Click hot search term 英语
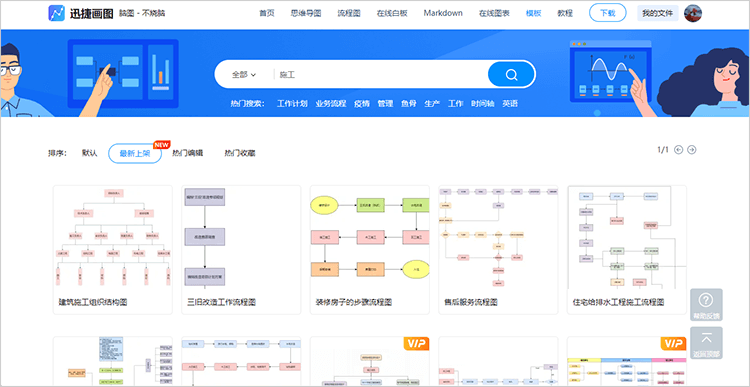 (x=509, y=103)
